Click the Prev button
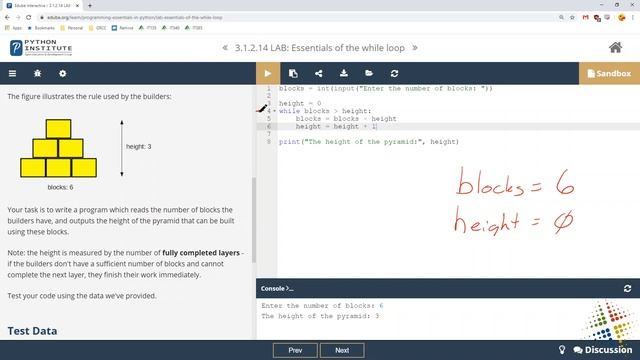The width and height of the screenshot is (640, 360). tap(295, 350)
